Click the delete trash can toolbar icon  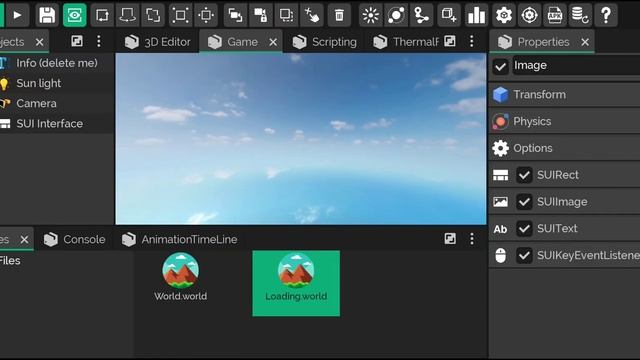(x=339, y=16)
